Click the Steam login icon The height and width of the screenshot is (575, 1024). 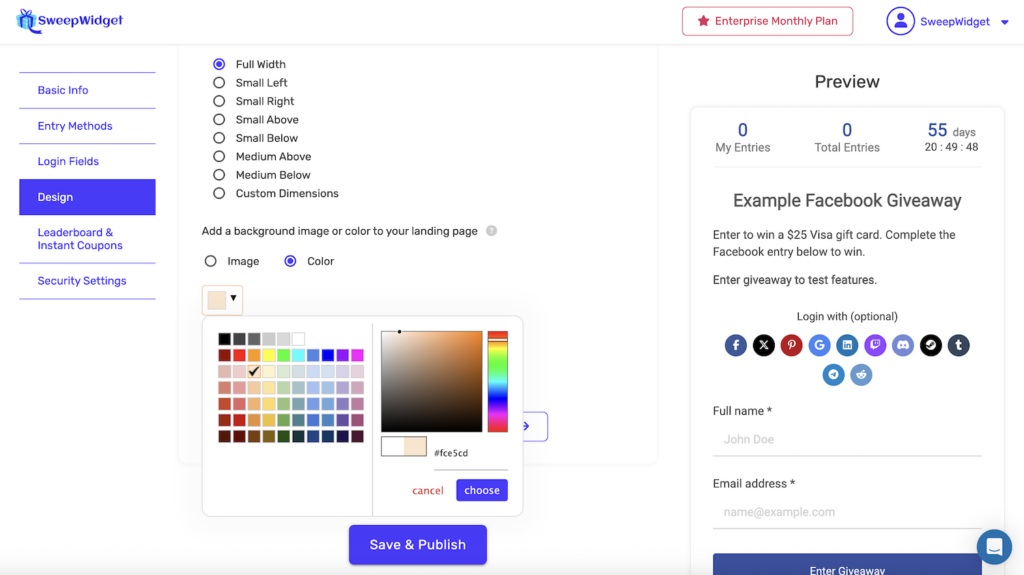tap(930, 346)
